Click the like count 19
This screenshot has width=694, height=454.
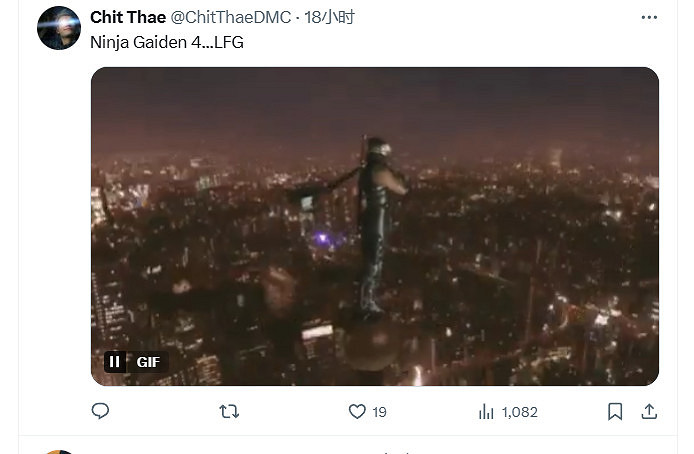[380, 411]
